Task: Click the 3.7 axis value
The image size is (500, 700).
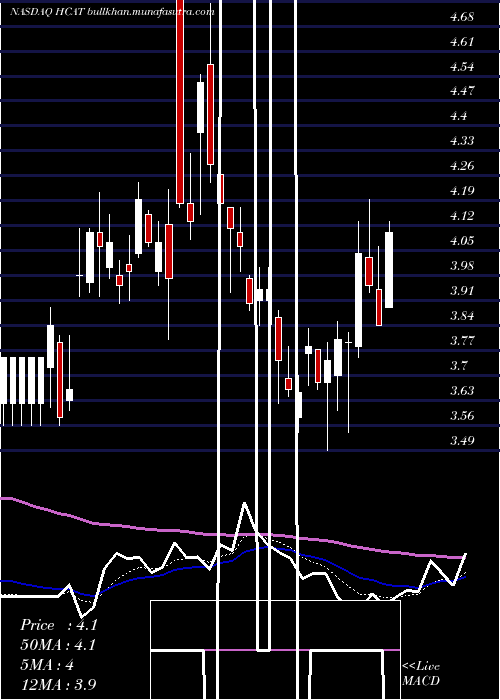Action: point(458,366)
